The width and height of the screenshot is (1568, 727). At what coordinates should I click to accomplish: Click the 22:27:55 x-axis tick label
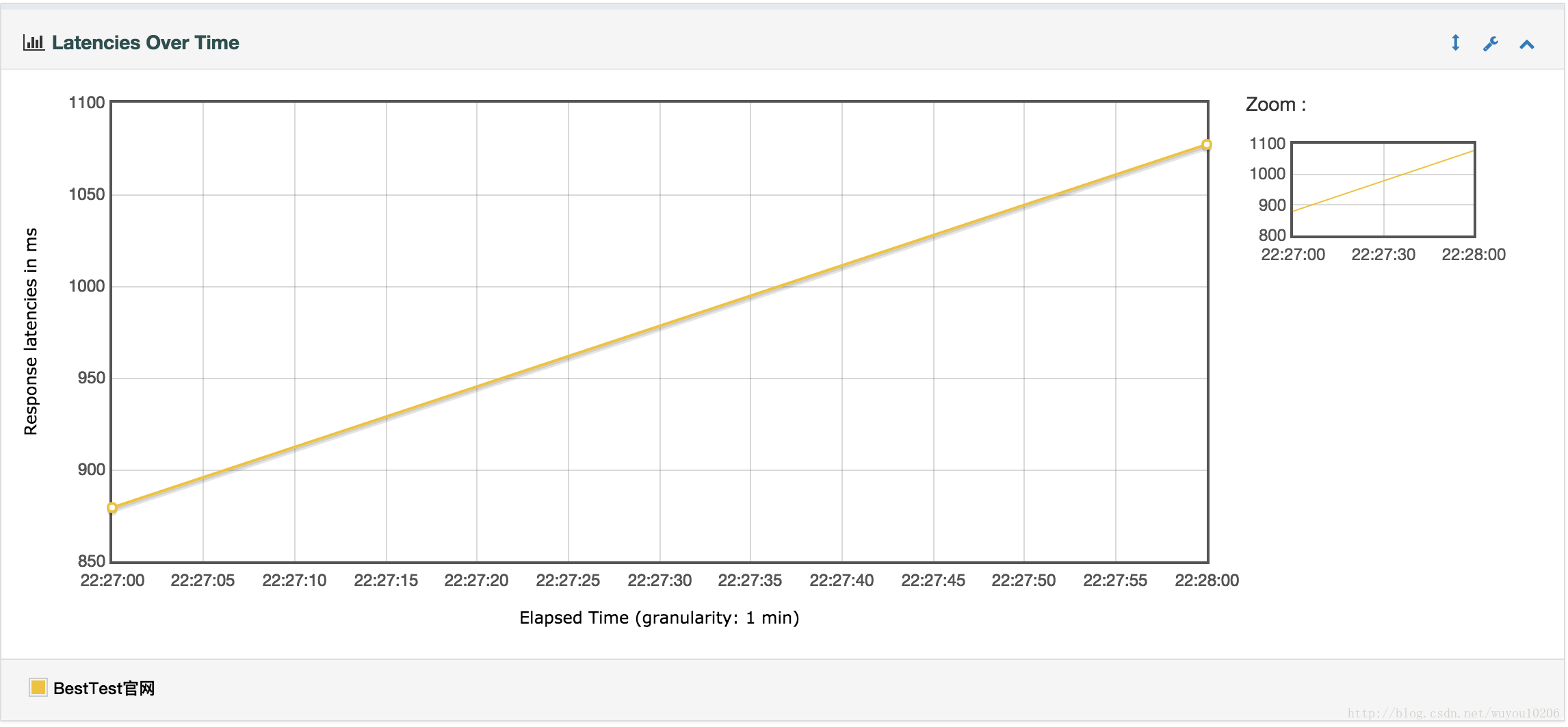(x=1115, y=580)
